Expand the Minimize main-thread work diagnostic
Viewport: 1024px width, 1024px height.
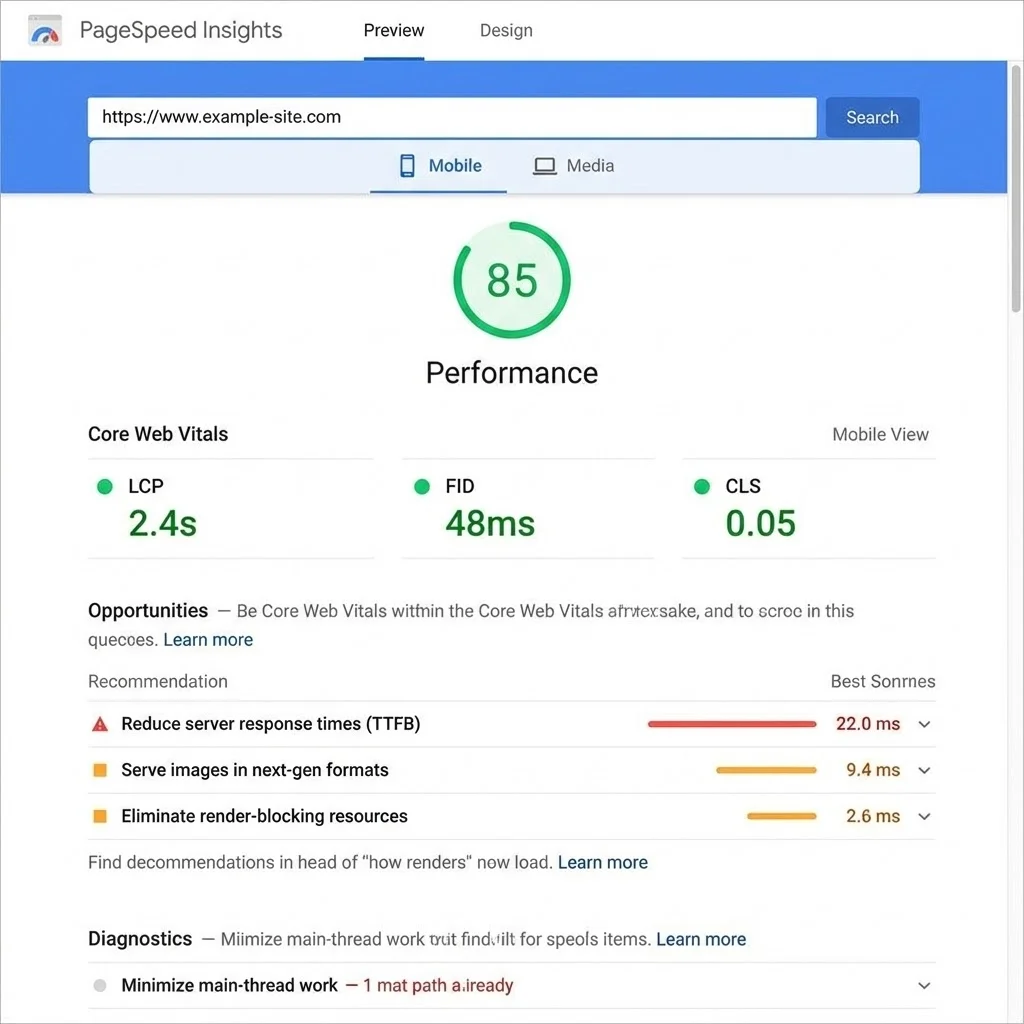[x=924, y=985]
